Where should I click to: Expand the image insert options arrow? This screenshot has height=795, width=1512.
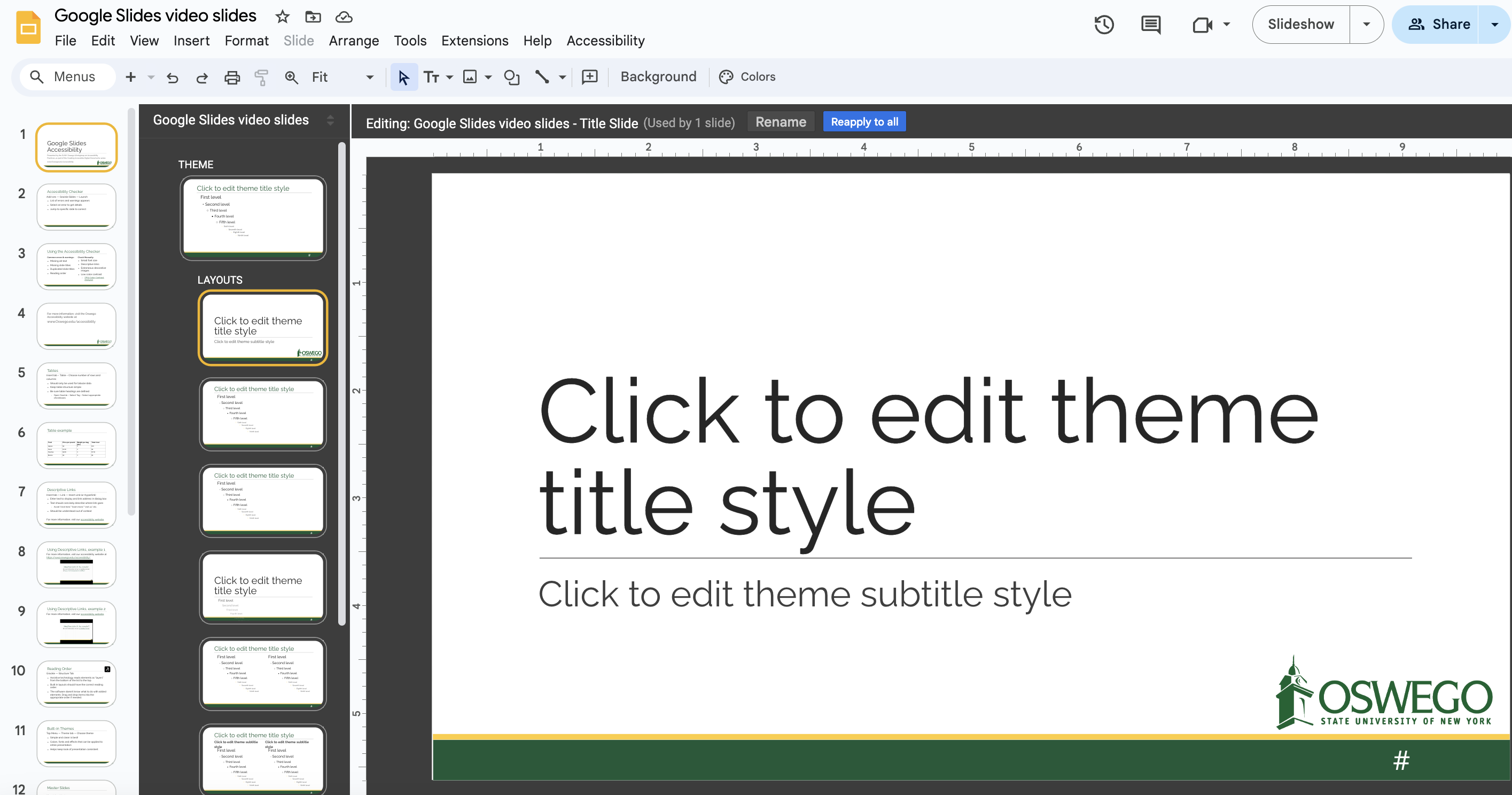(x=488, y=77)
